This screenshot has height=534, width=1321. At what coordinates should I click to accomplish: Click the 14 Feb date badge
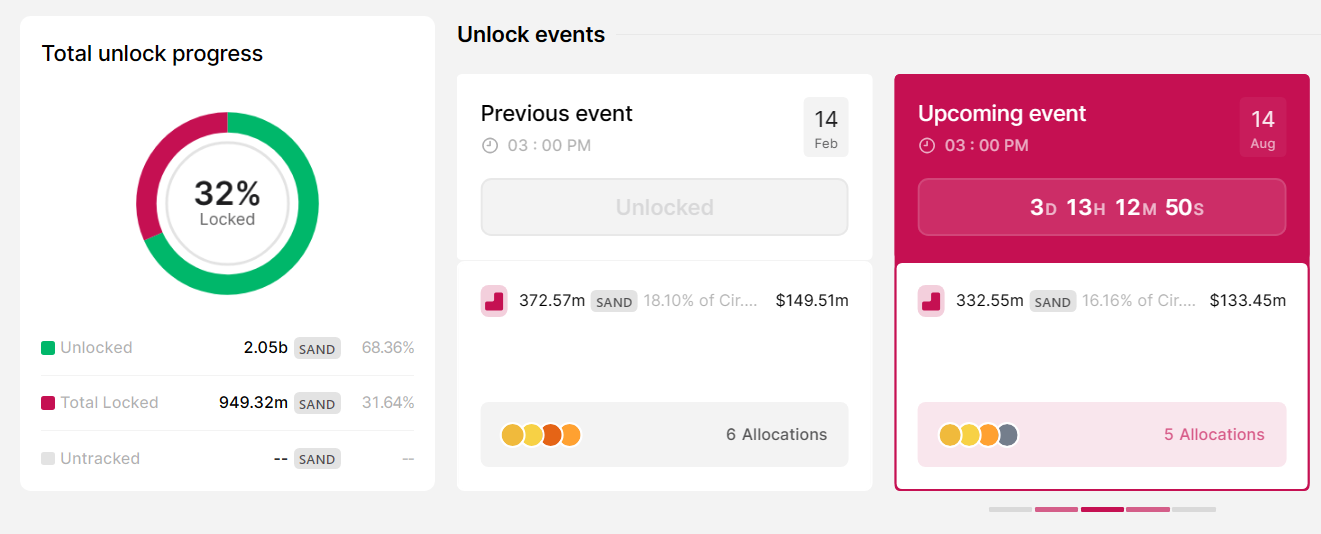826,127
